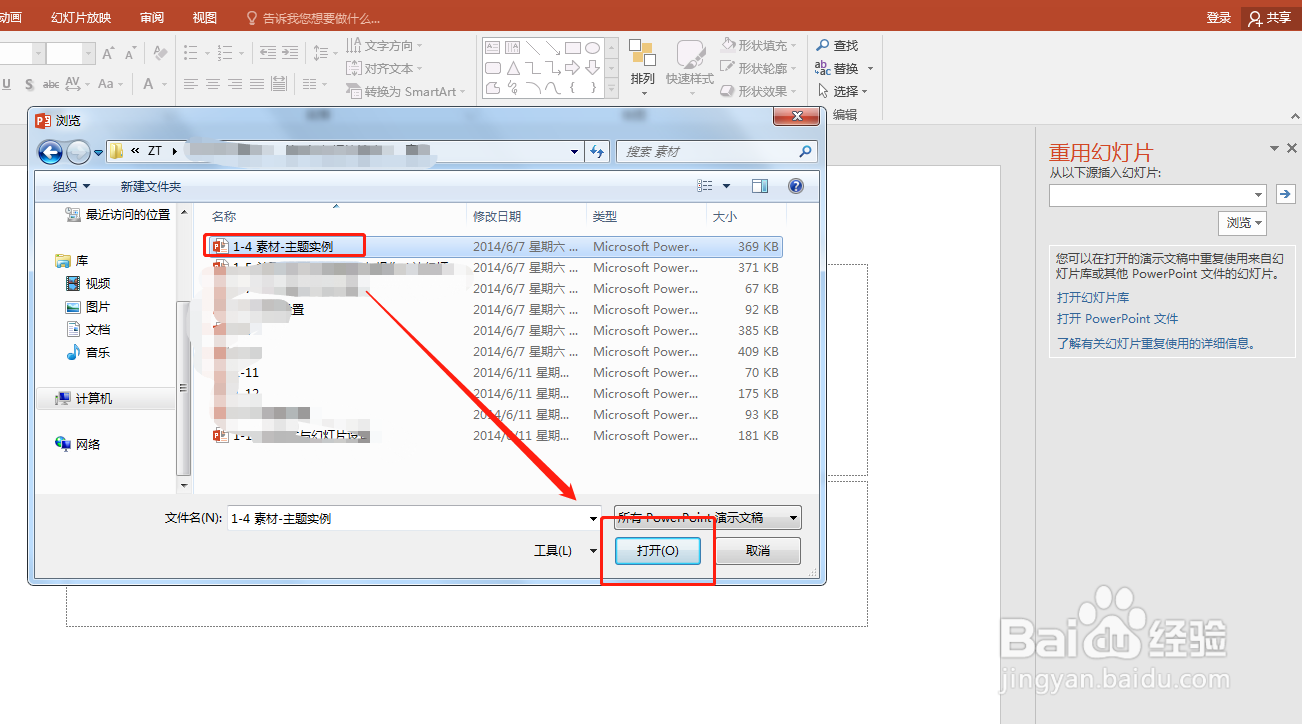1302x724 pixels.
Task: Click the 打开幻灯片库 link
Action: coord(1093,297)
